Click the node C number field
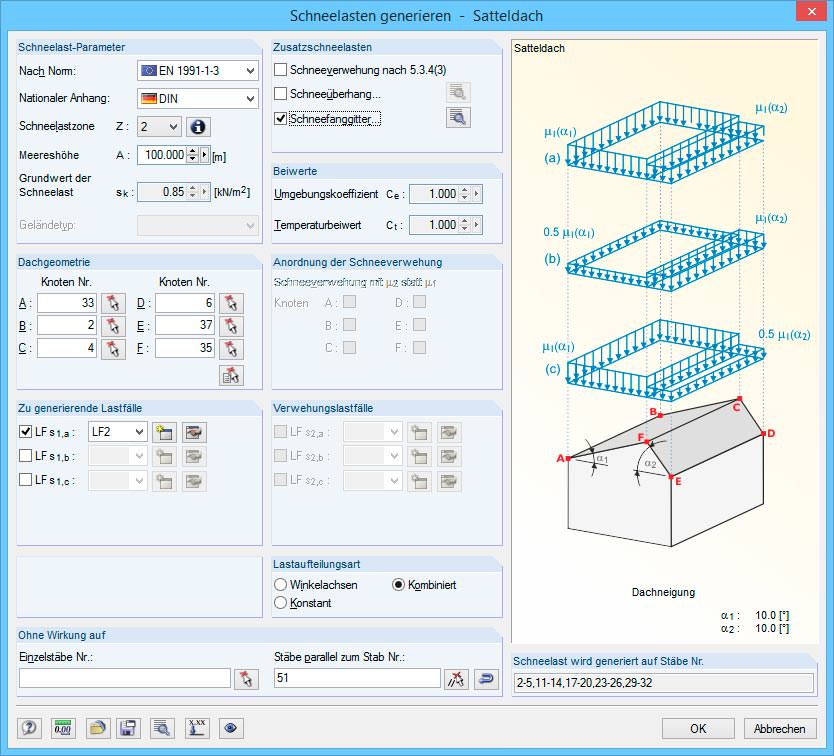The width and height of the screenshot is (834, 756). tap(67, 348)
